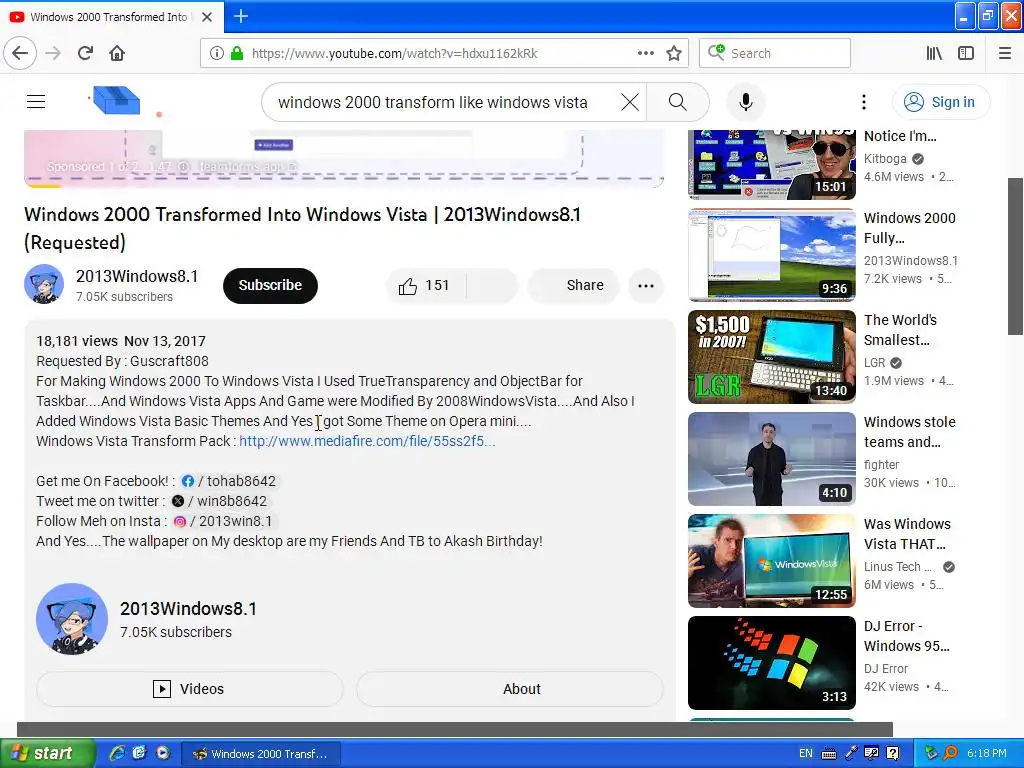Open Instagram link 2013win8.1
The width and height of the screenshot is (1024, 768).
tap(222, 521)
